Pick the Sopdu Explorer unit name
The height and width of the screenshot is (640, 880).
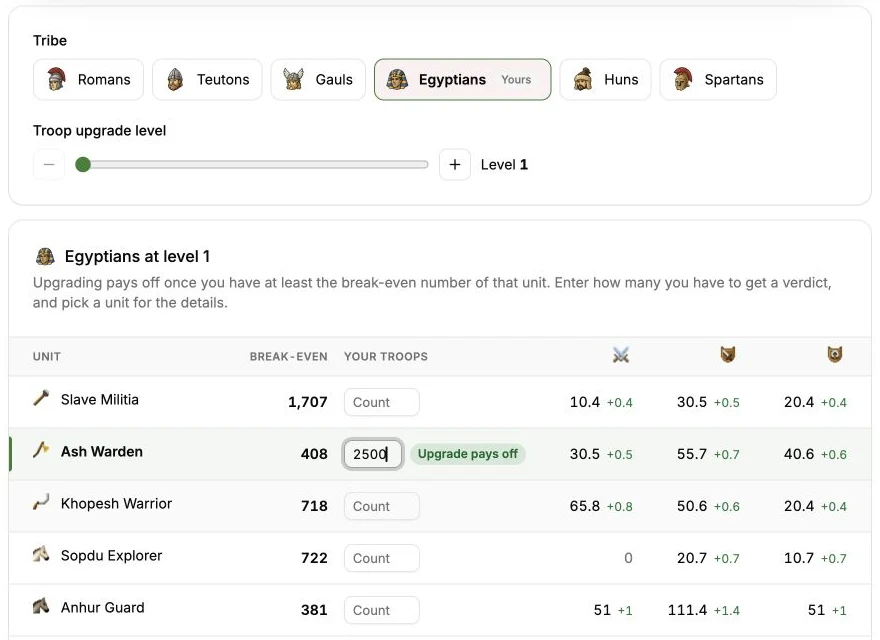click(111, 555)
